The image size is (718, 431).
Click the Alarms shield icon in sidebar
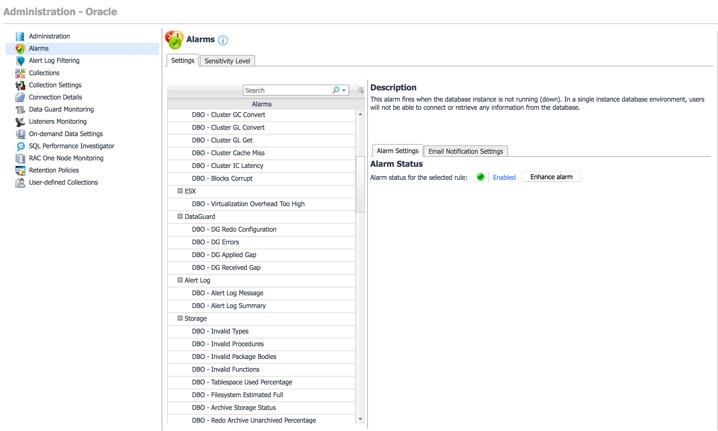pos(20,49)
